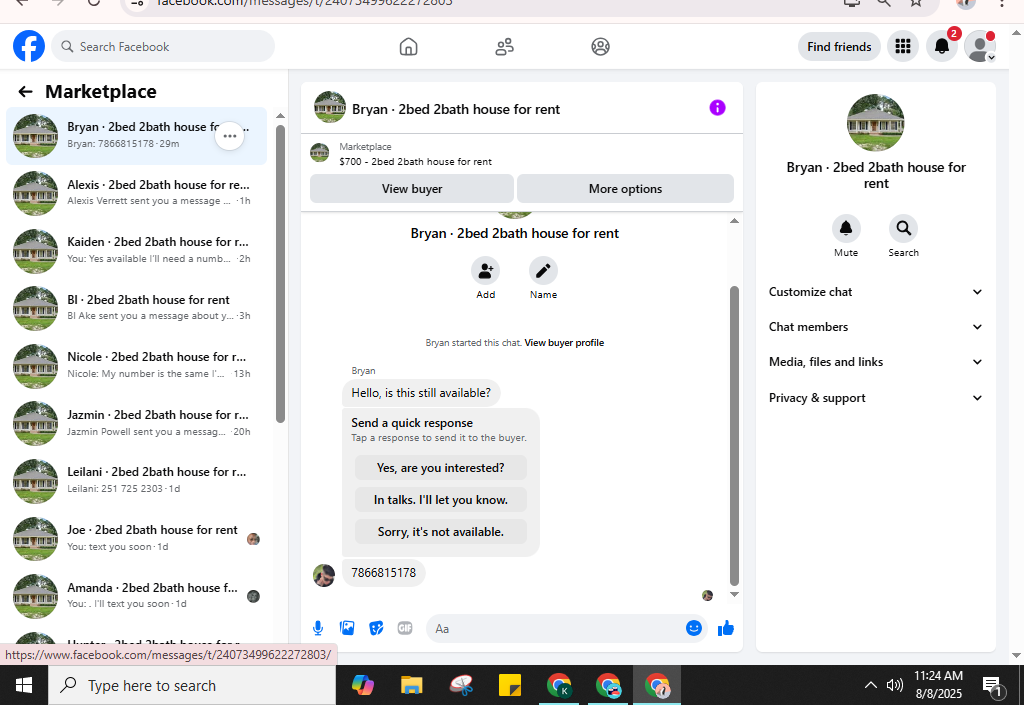Attach a file with the photo icon
The image size is (1024, 705).
tap(347, 628)
